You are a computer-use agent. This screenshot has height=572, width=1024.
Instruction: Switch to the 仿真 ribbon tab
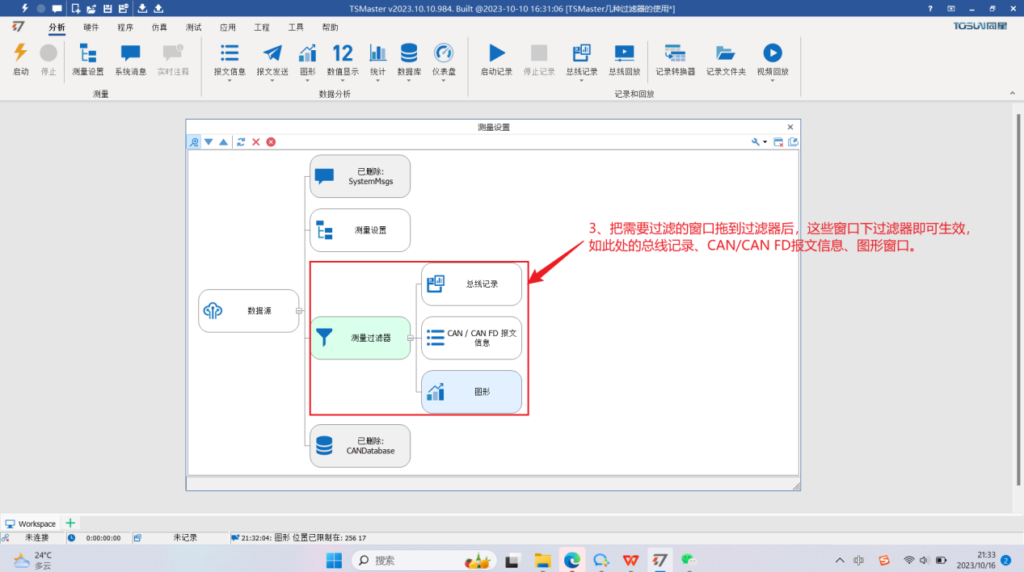[x=159, y=27]
